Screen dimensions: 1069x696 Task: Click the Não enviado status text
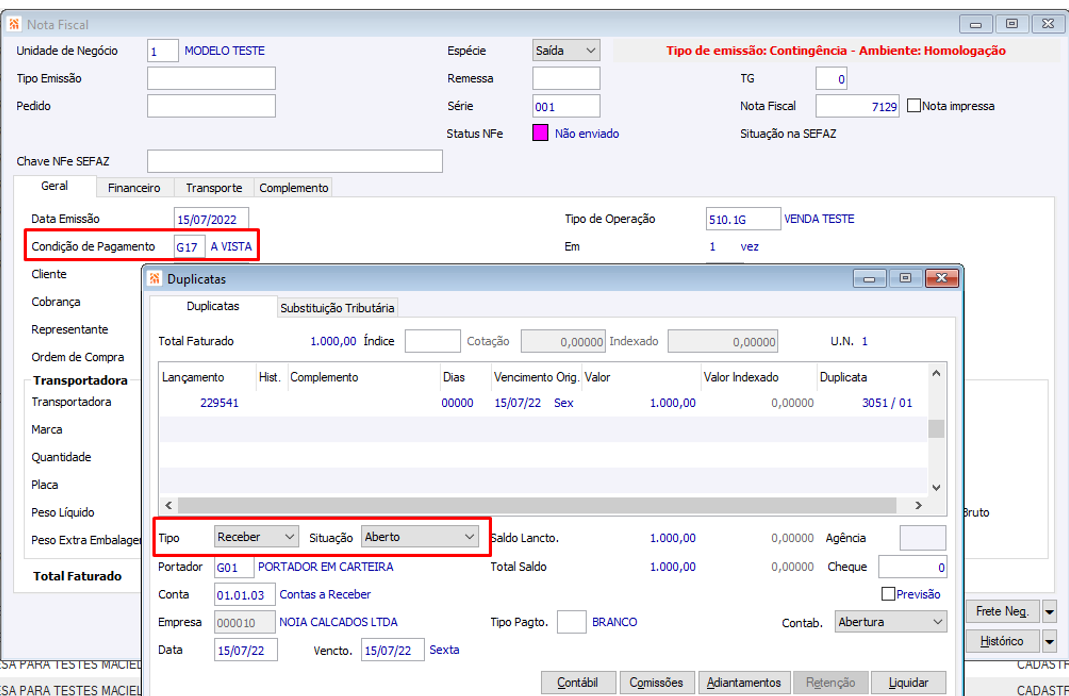click(587, 134)
